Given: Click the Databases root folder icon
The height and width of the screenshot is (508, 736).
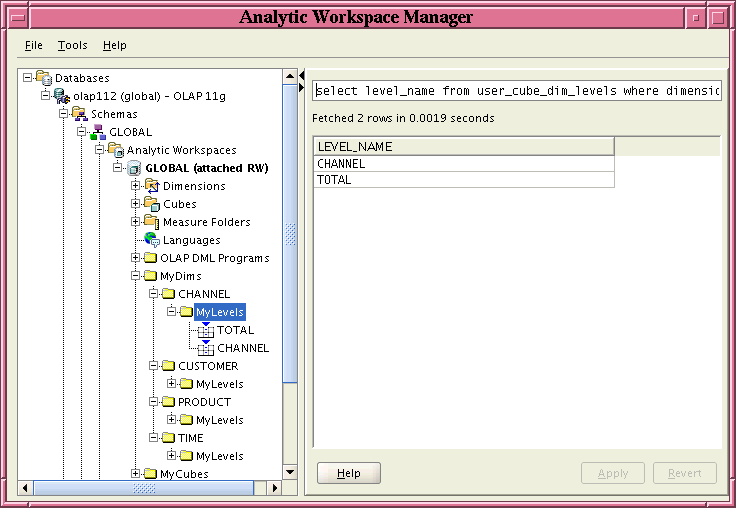Looking at the screenshot, I should coord(43,78).
